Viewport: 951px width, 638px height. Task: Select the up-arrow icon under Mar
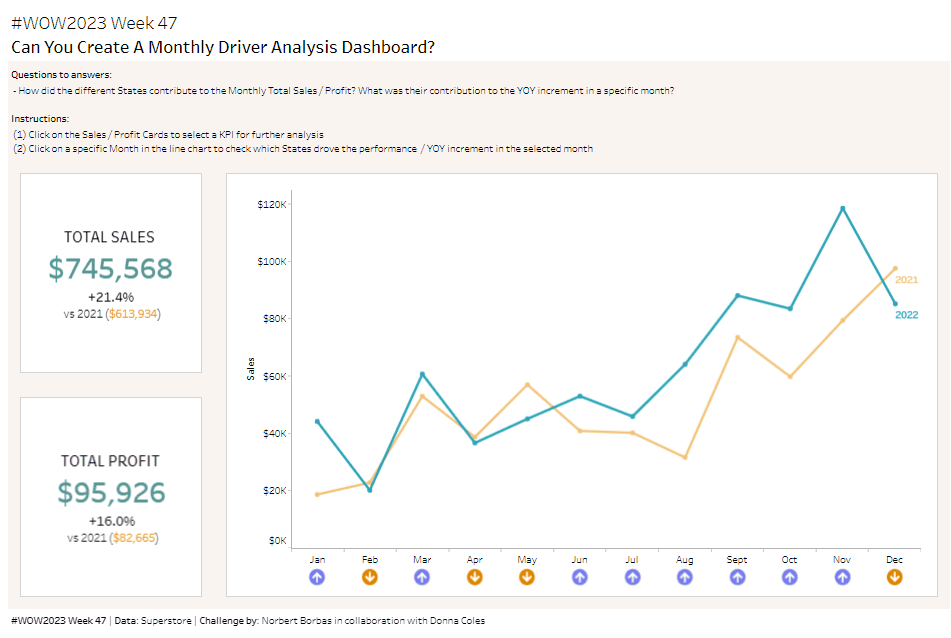[422, 577]
